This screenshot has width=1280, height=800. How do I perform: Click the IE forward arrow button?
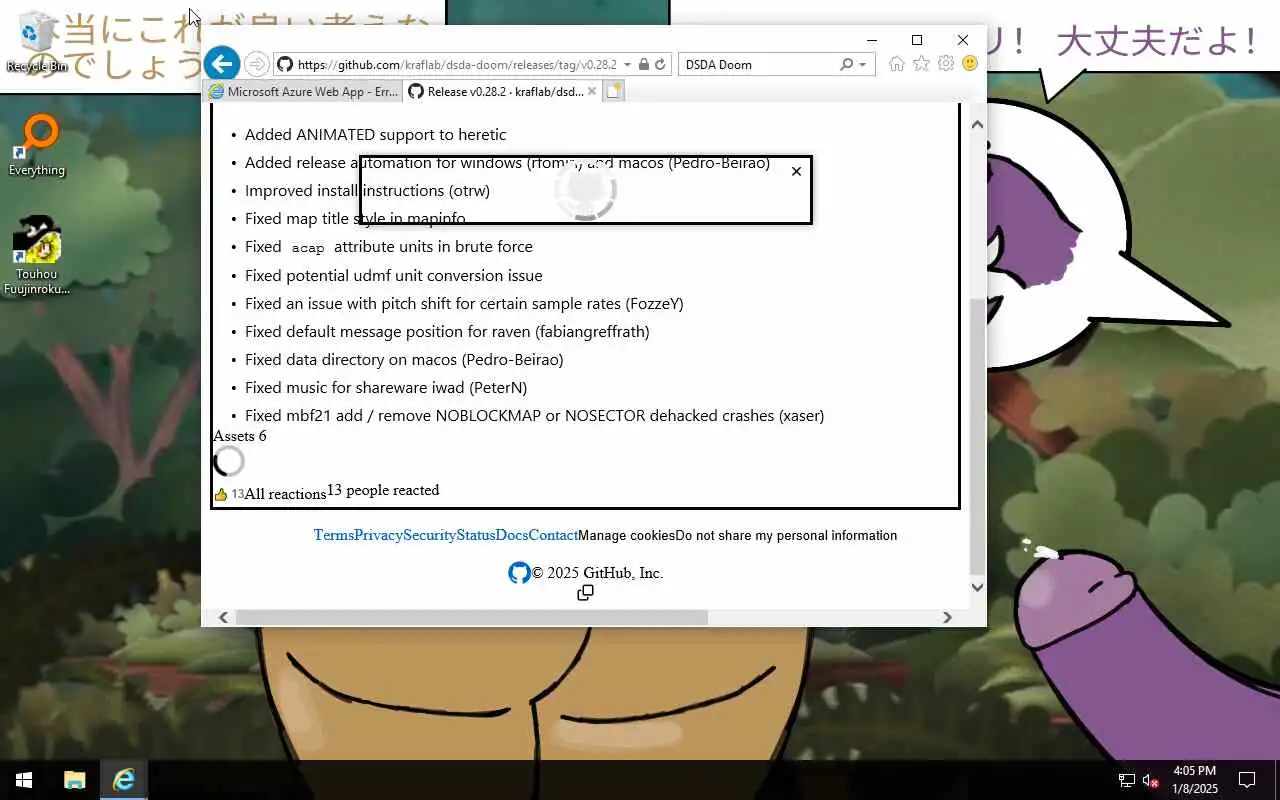pyautogui.click(x=256, y=64)
